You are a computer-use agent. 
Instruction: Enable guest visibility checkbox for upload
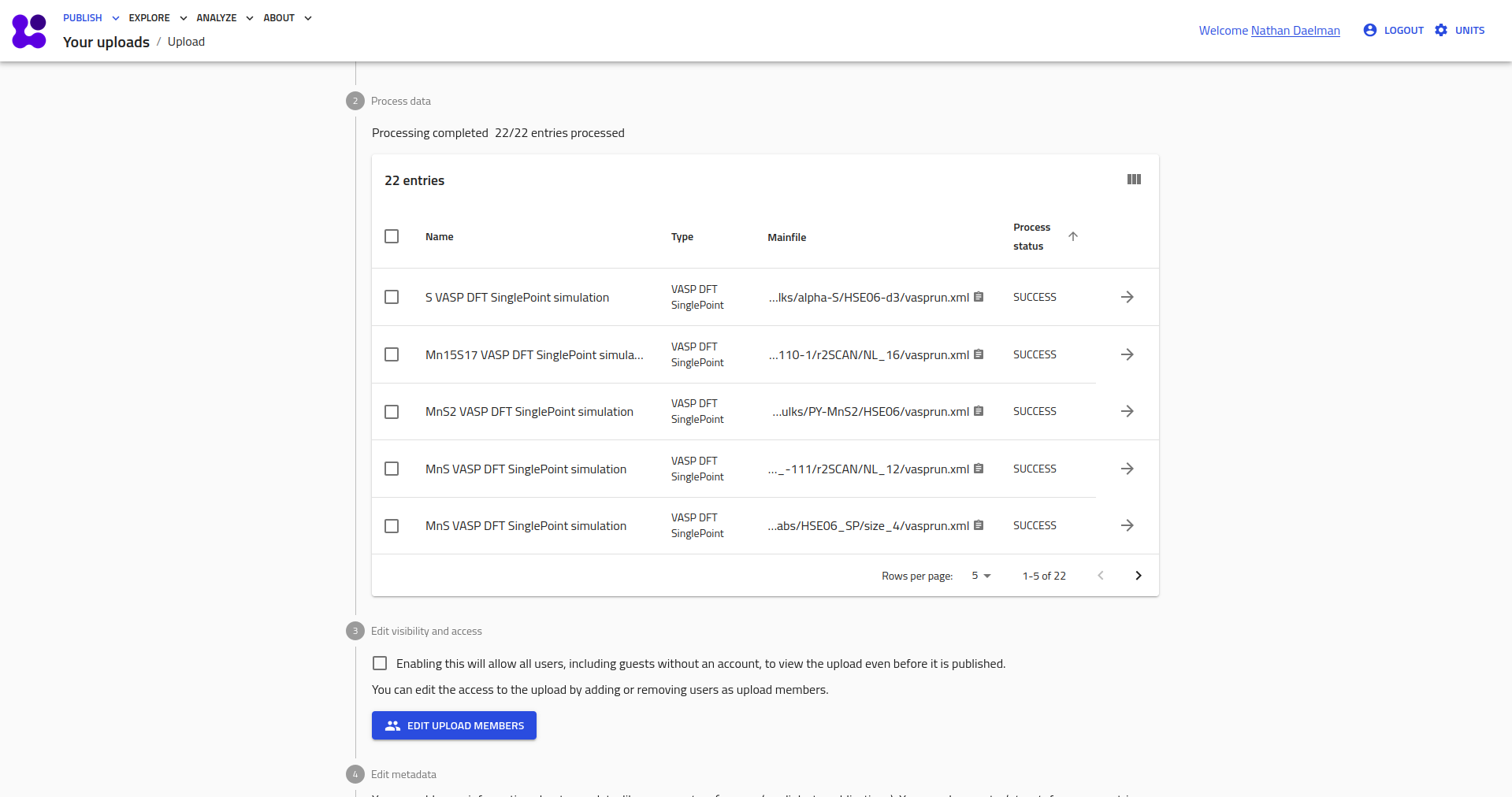(380, 663)
